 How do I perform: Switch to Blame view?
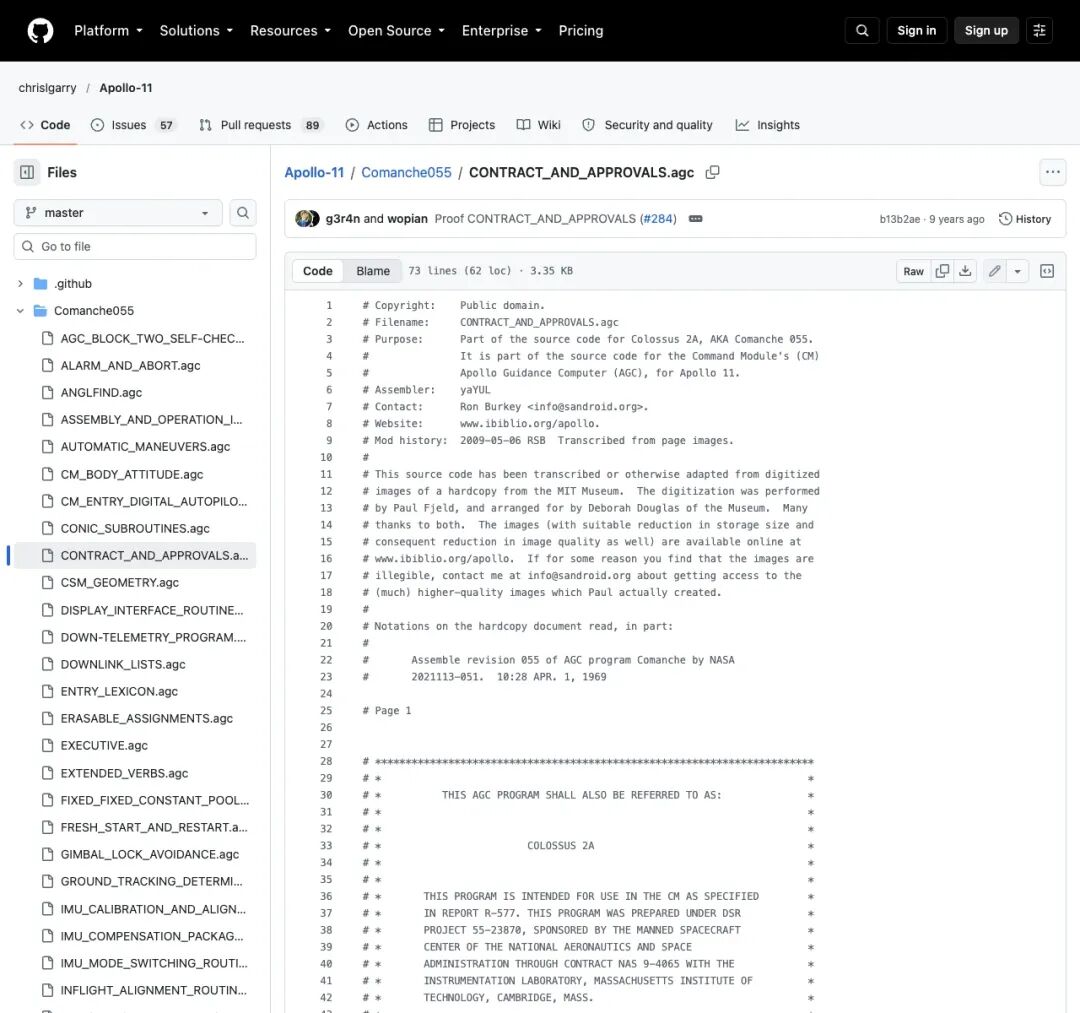click(373, 271)
